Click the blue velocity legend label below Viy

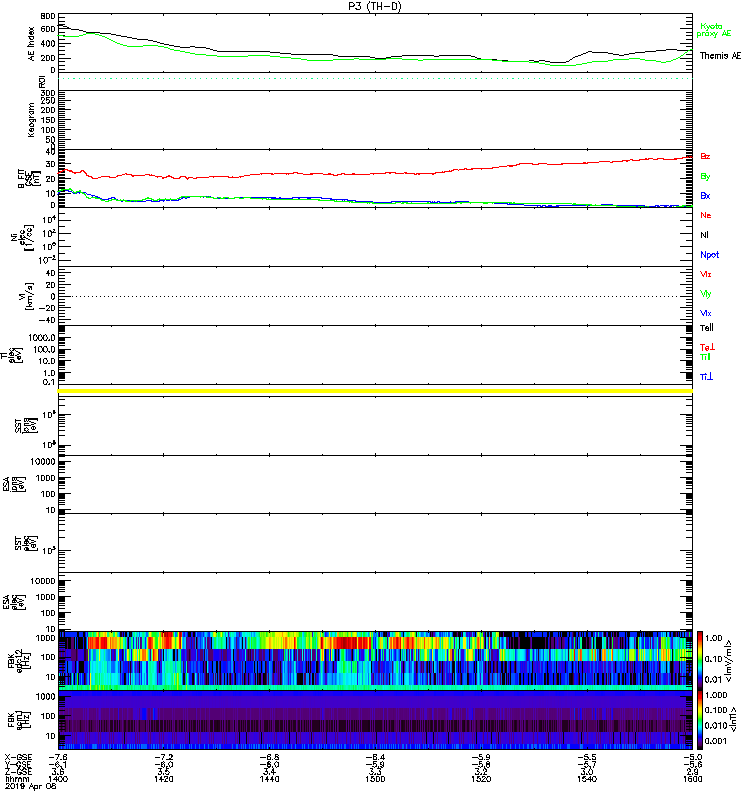tap(705, 313)
